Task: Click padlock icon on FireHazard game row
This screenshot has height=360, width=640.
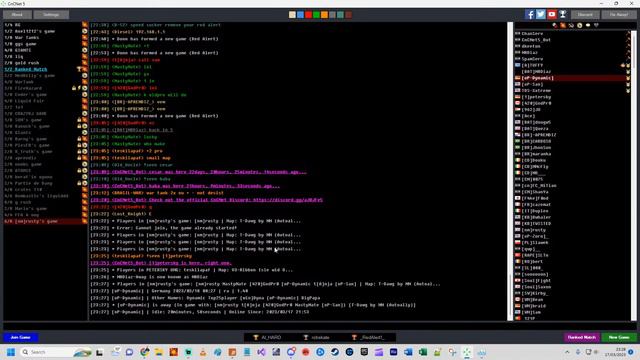Action: 74,88
